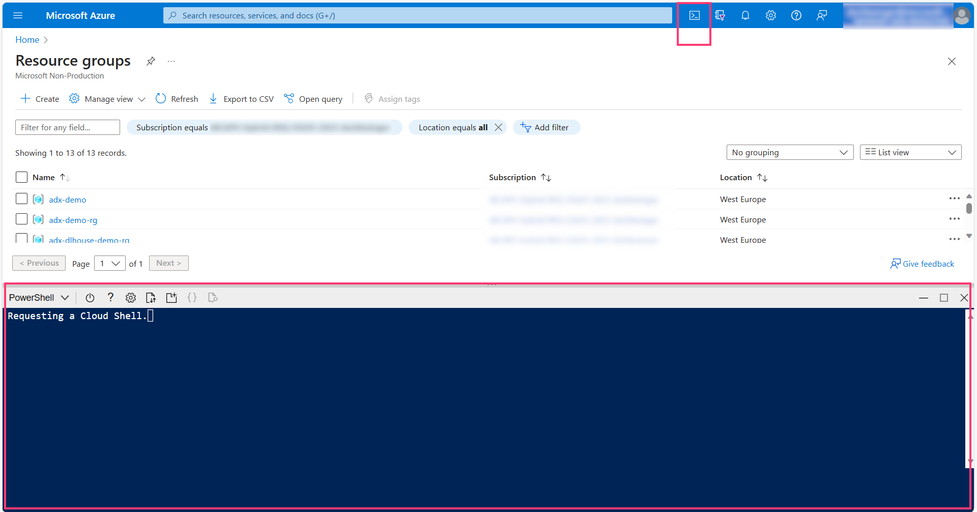
Task: Click Open query
Action: [x=313, y=98]
